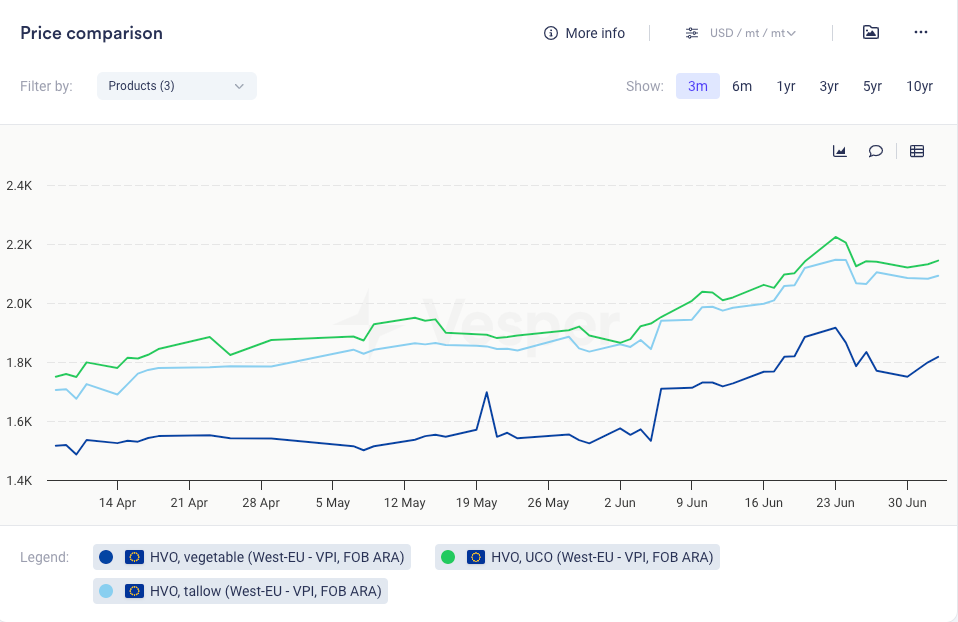
Task: Click the EU flag on HVO, UCO legend
Action: pos(476,557)
